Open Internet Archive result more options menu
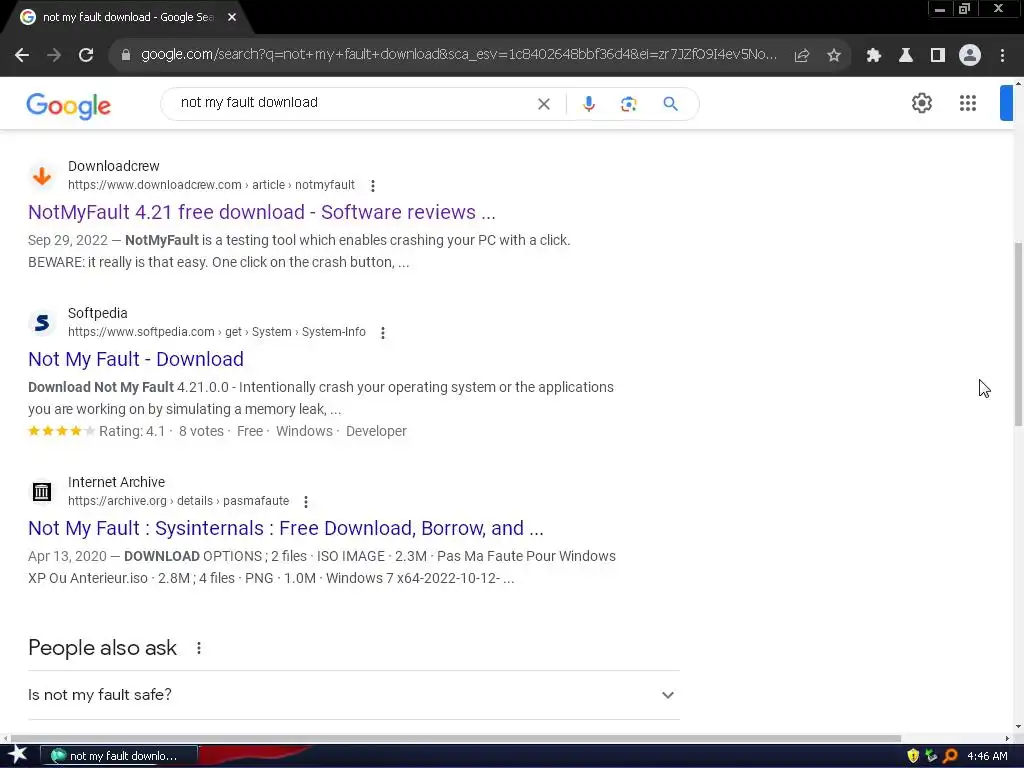Screen dimensions: 1024x768 click(306, 502)
